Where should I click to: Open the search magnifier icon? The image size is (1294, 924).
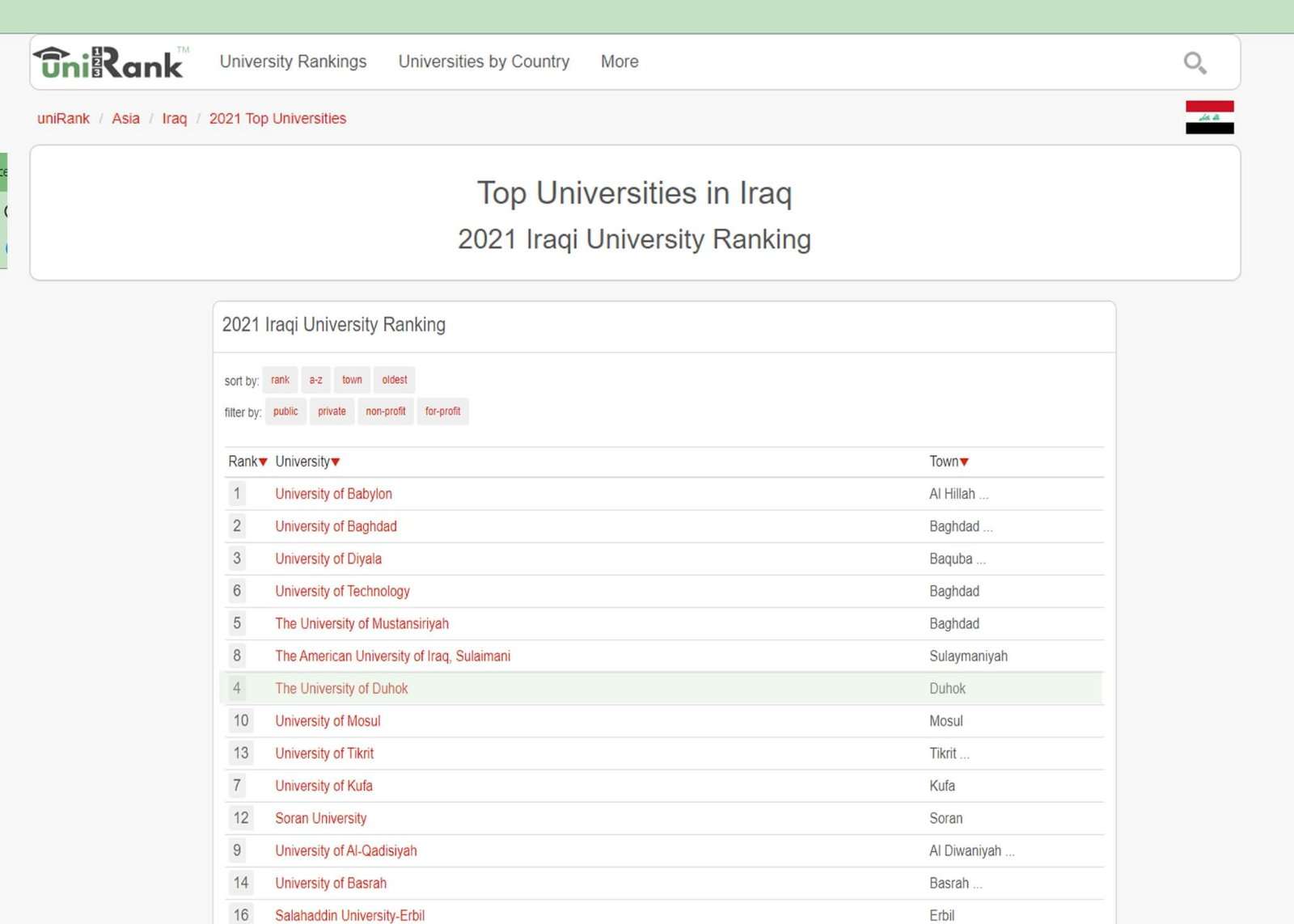point(1195,62)
